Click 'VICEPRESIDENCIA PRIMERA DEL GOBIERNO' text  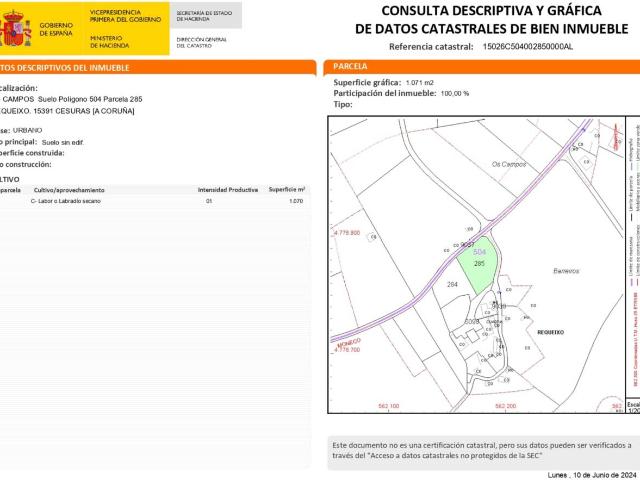[x=125, y=16]
